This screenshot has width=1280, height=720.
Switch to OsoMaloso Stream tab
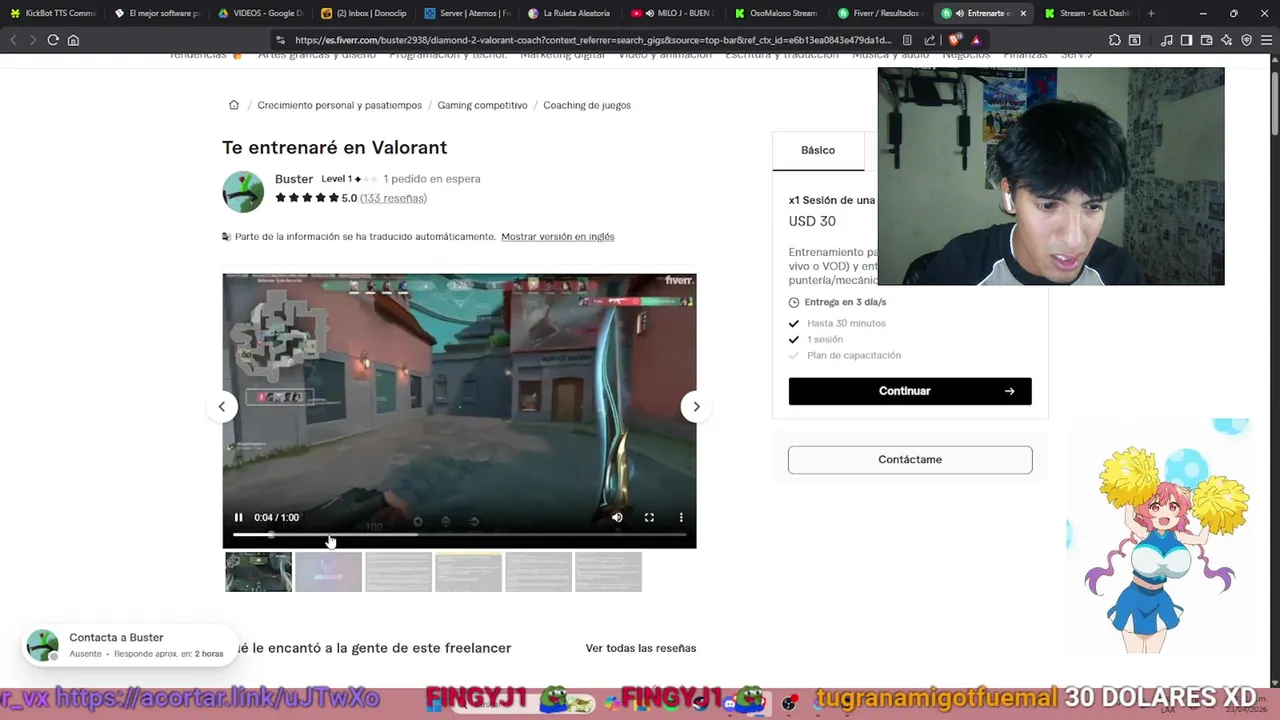[x=778, y=13]
